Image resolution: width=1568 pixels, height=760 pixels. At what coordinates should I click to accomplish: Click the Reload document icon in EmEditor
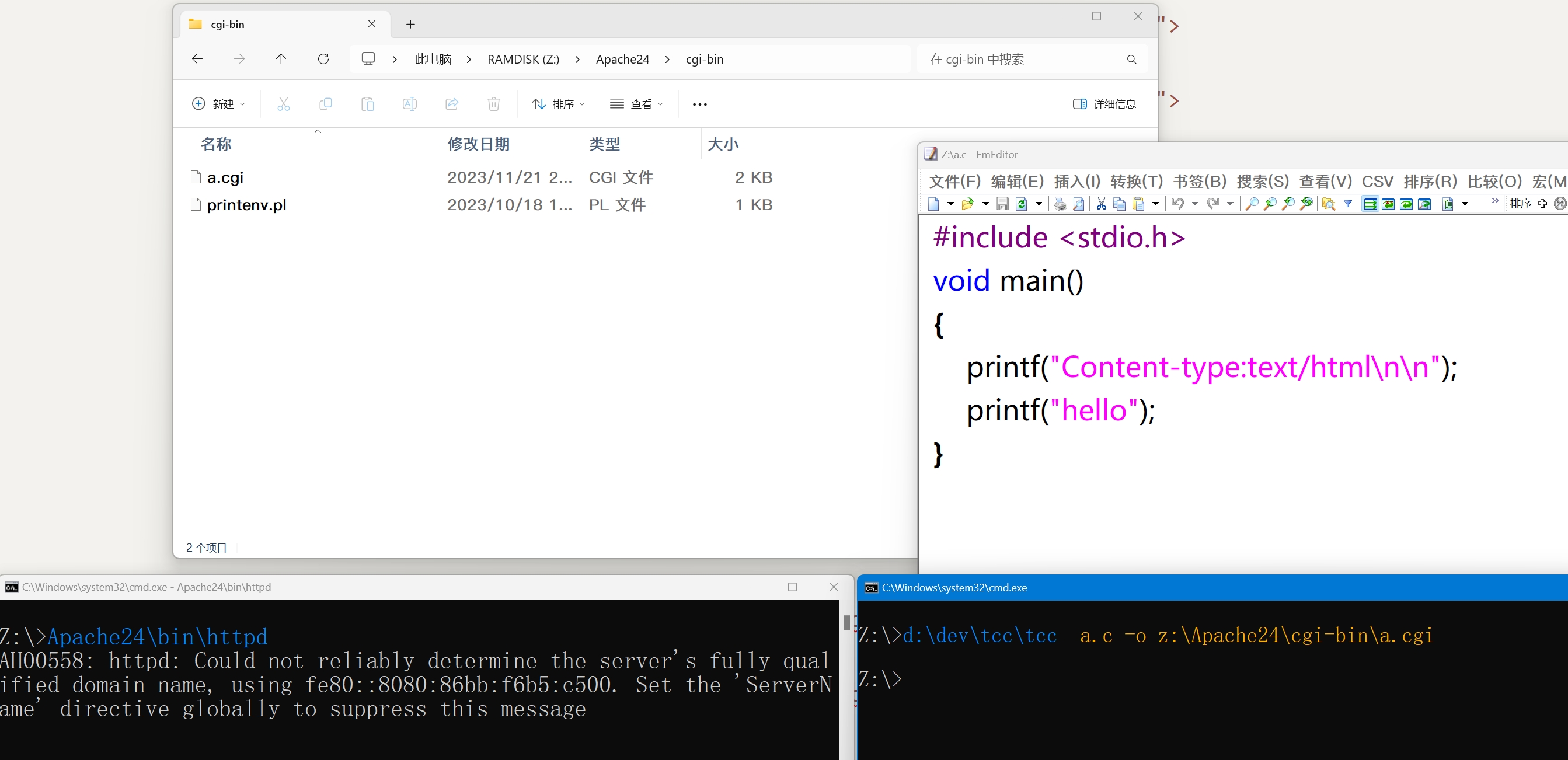click(1022, 204)
